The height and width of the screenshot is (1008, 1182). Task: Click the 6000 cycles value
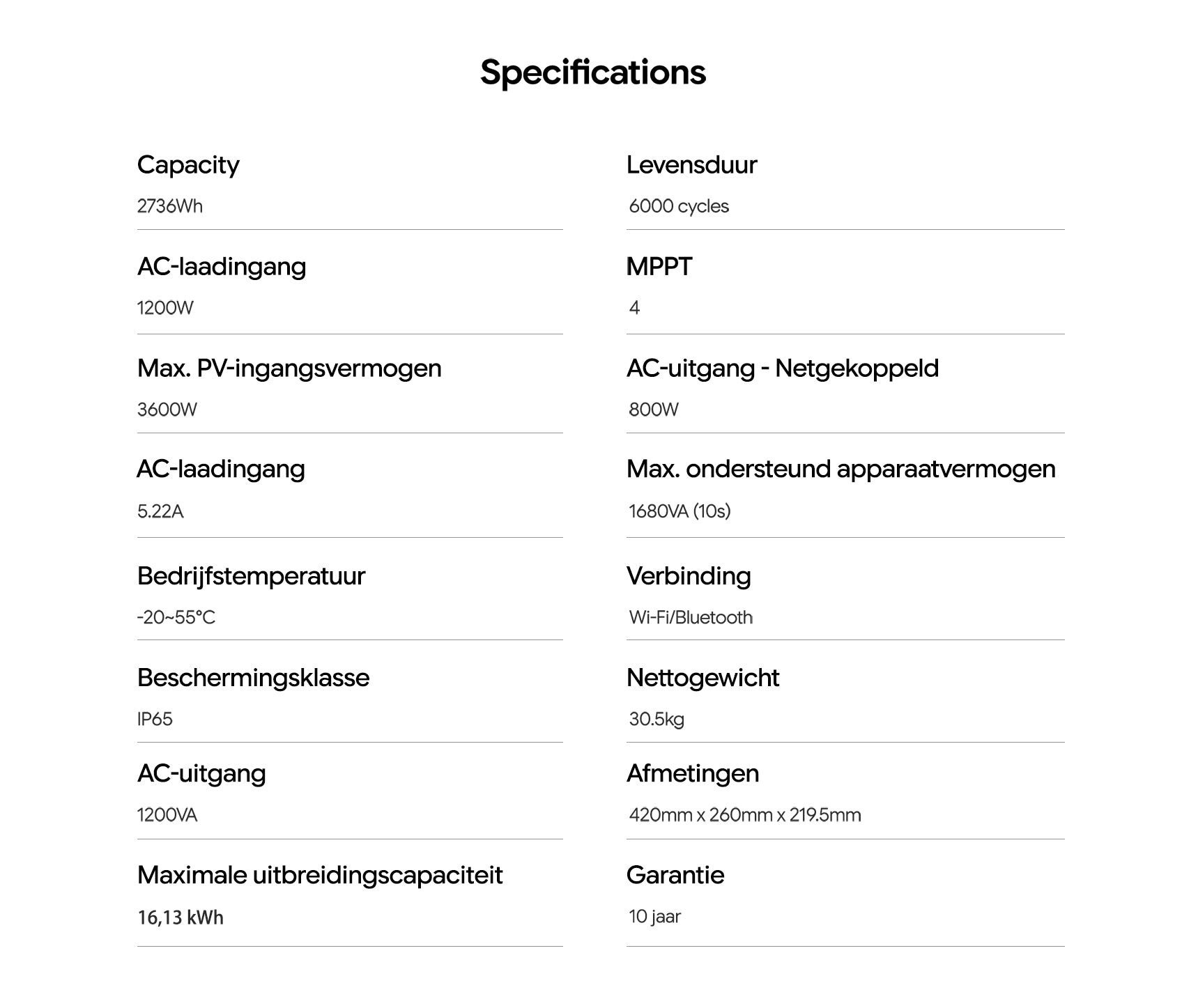pyautogui.click(x=679, y=206)
